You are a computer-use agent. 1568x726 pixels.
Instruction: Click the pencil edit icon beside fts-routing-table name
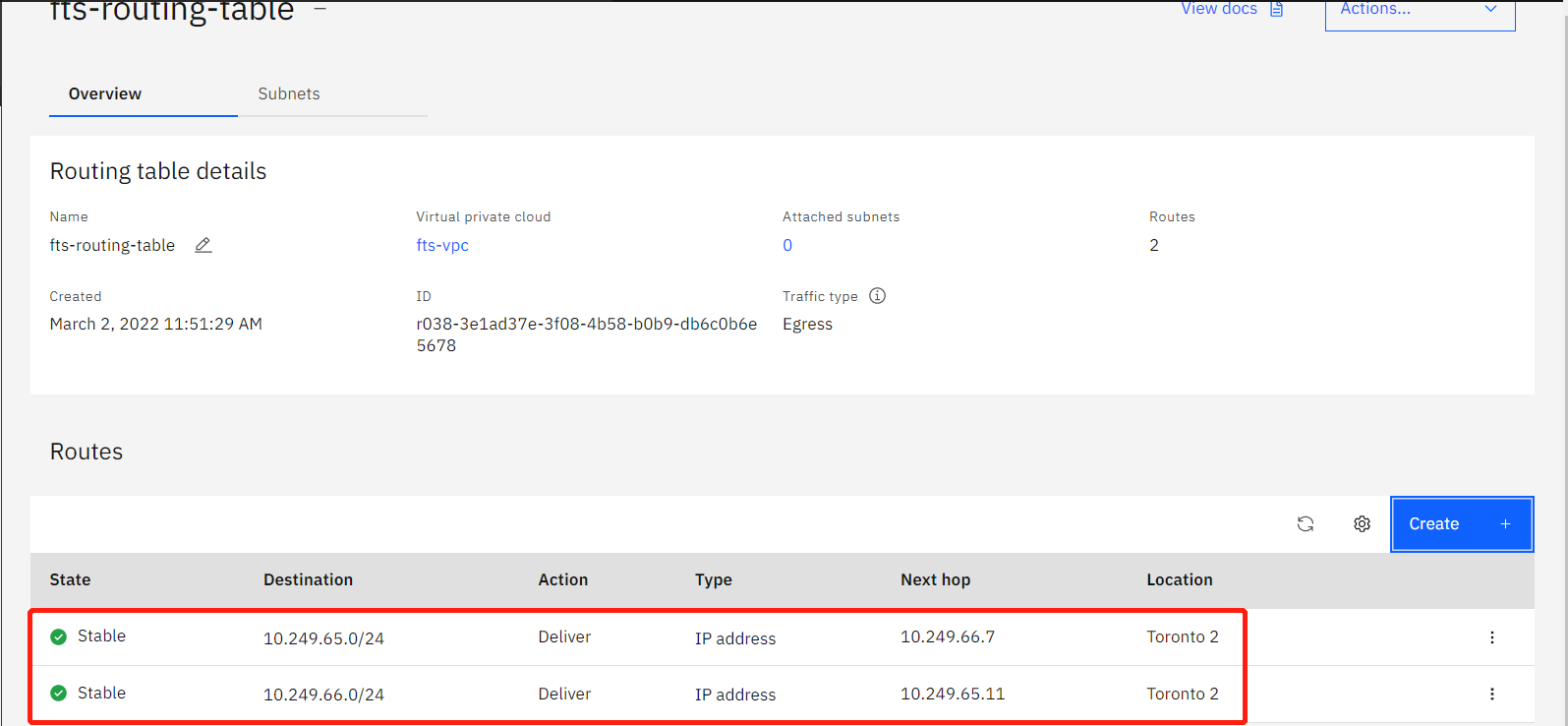pos(203,245)
